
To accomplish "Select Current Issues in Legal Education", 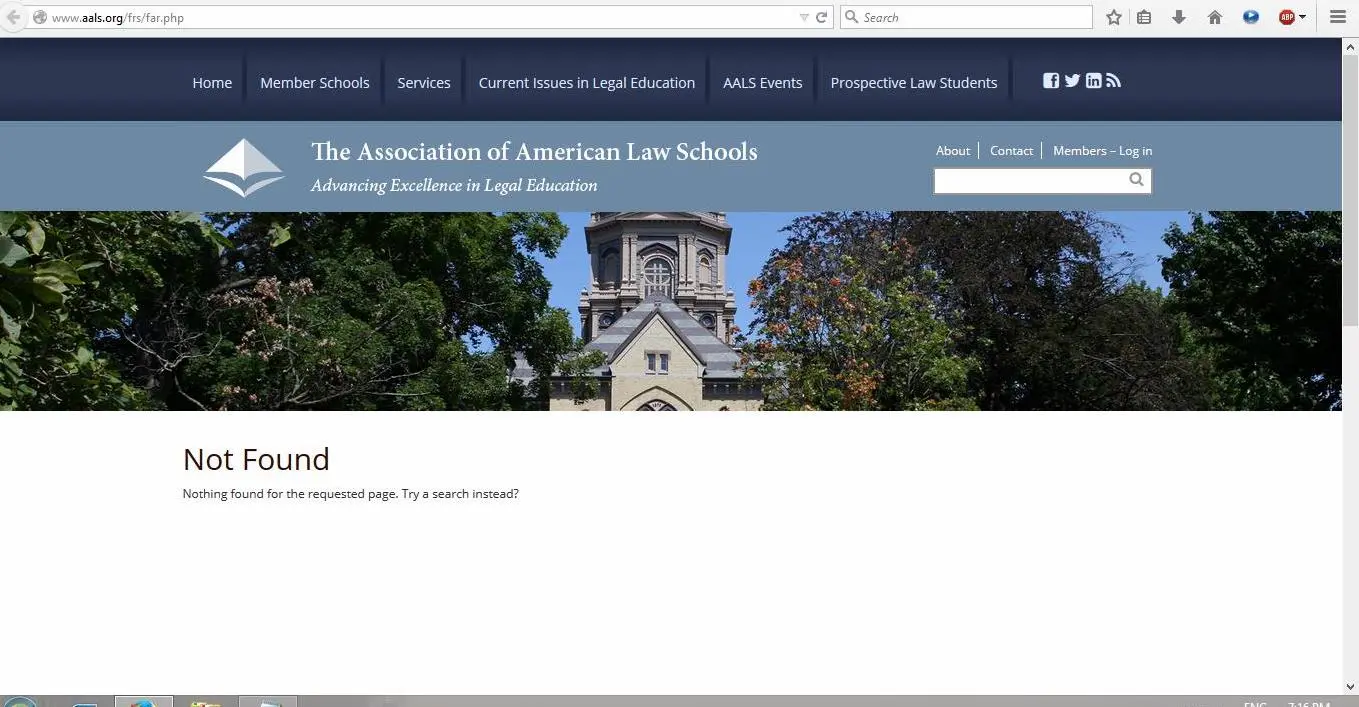I will 586,83.
